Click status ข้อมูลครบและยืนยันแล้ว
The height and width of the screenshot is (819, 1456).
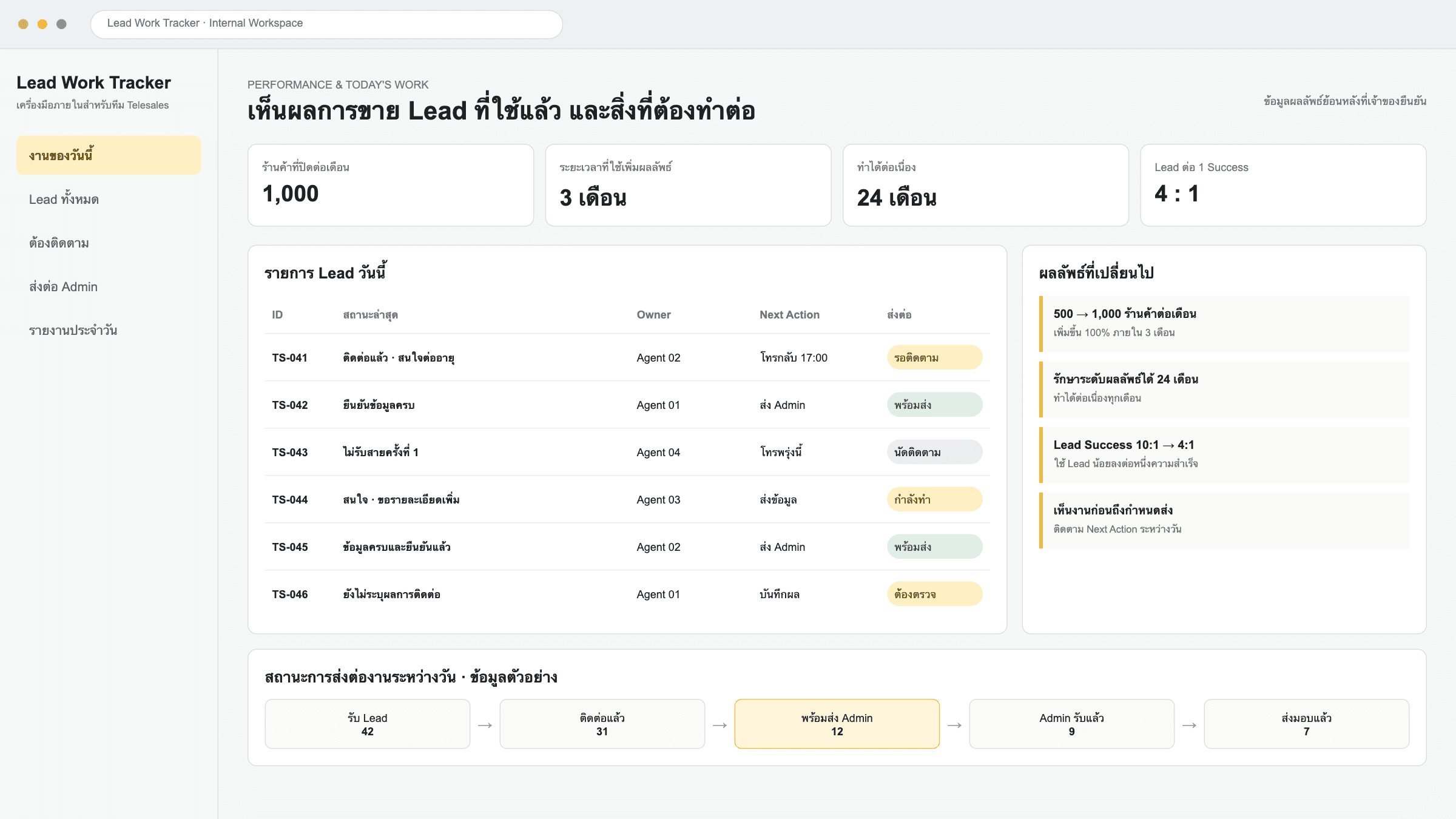click(397, 547)
